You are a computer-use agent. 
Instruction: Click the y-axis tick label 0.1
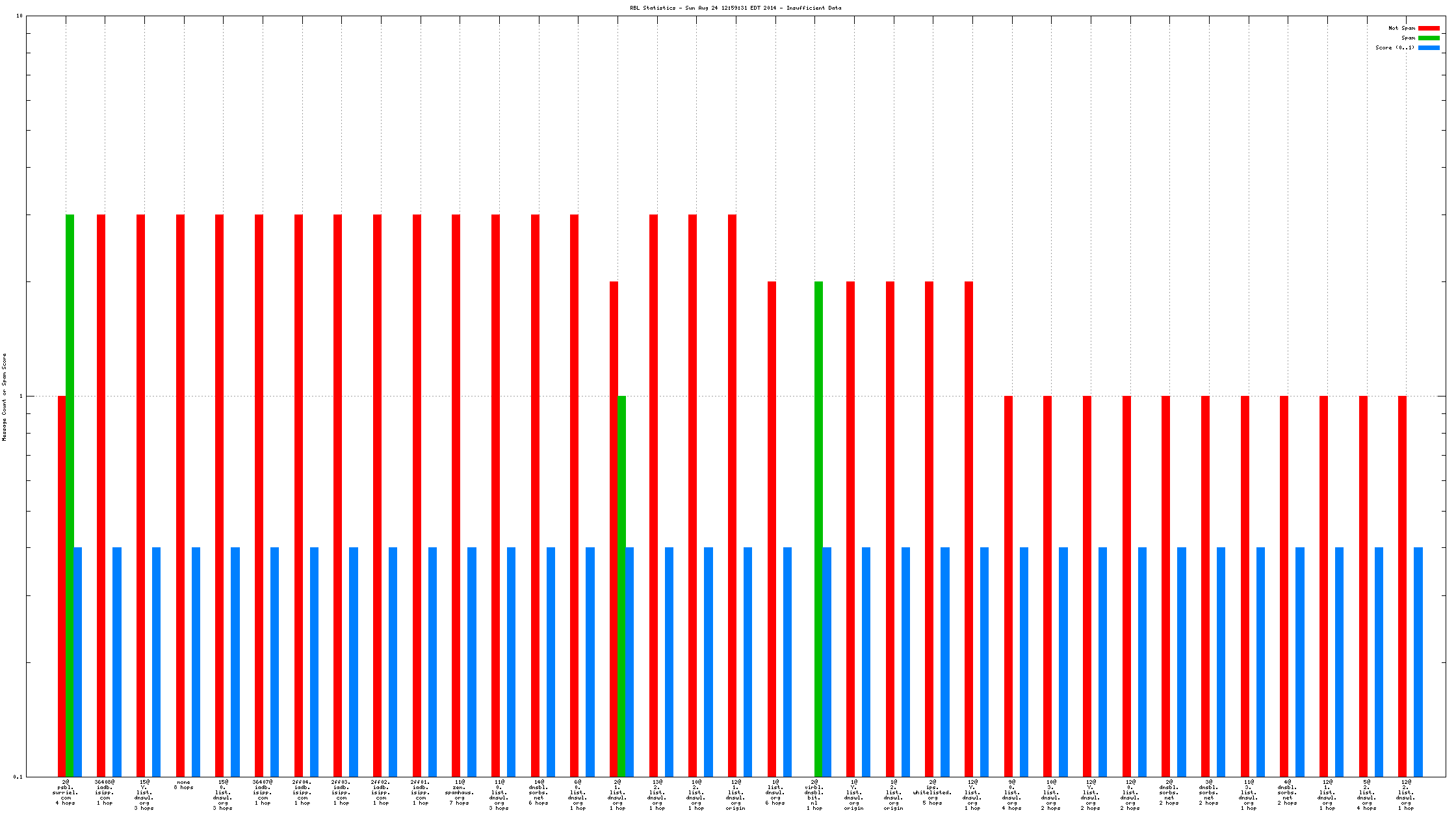pos(18,776)
